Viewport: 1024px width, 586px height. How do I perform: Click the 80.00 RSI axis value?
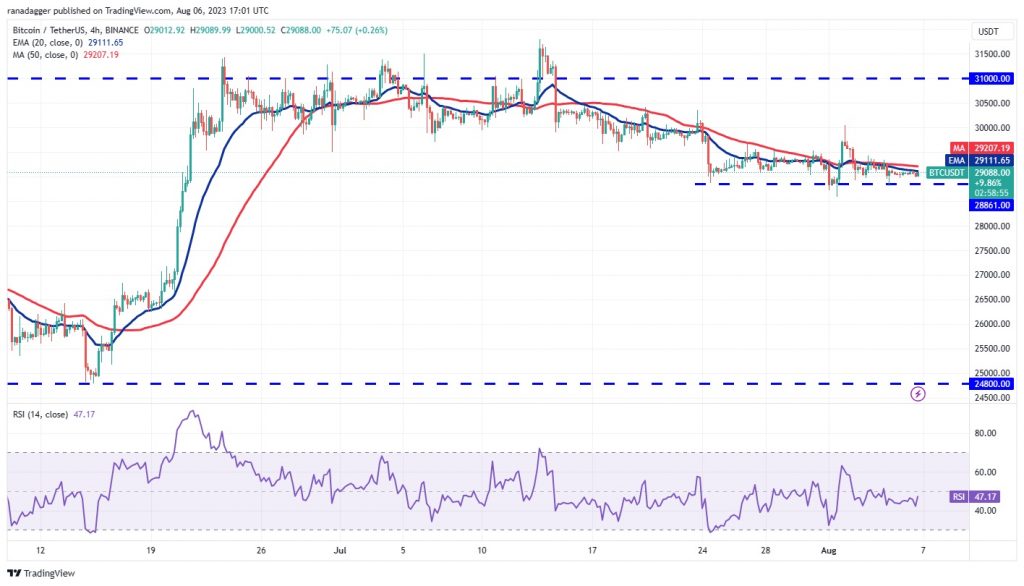[985, 433]
